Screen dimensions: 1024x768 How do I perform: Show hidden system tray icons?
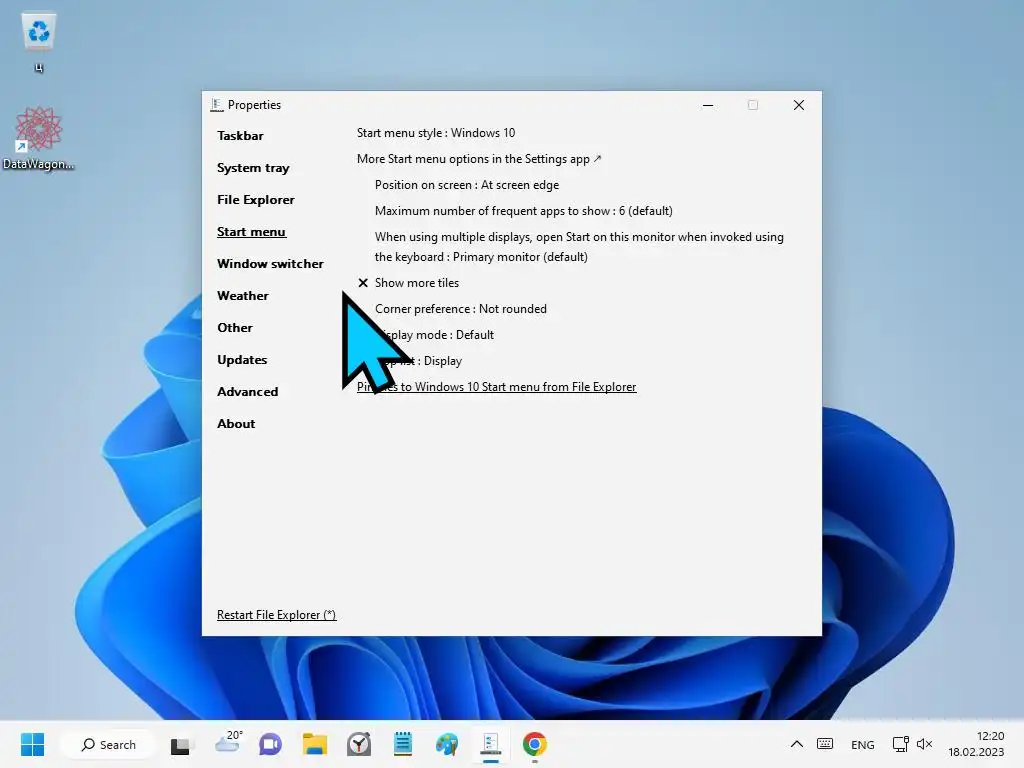coord(797,744)
